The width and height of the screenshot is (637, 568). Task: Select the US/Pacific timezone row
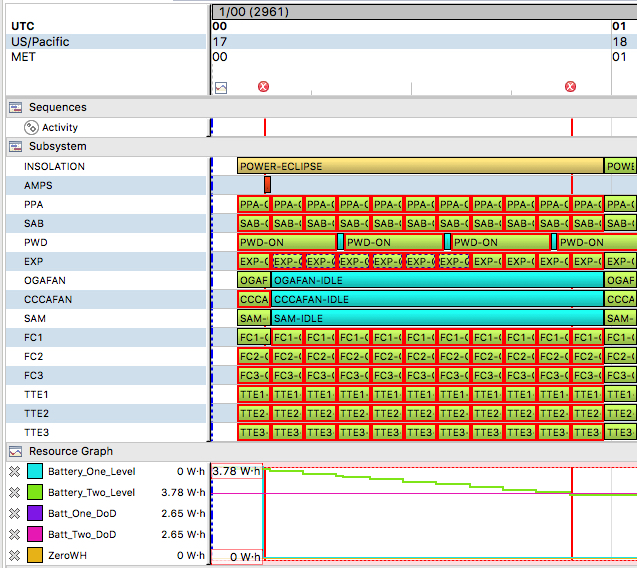click(40, 42)
